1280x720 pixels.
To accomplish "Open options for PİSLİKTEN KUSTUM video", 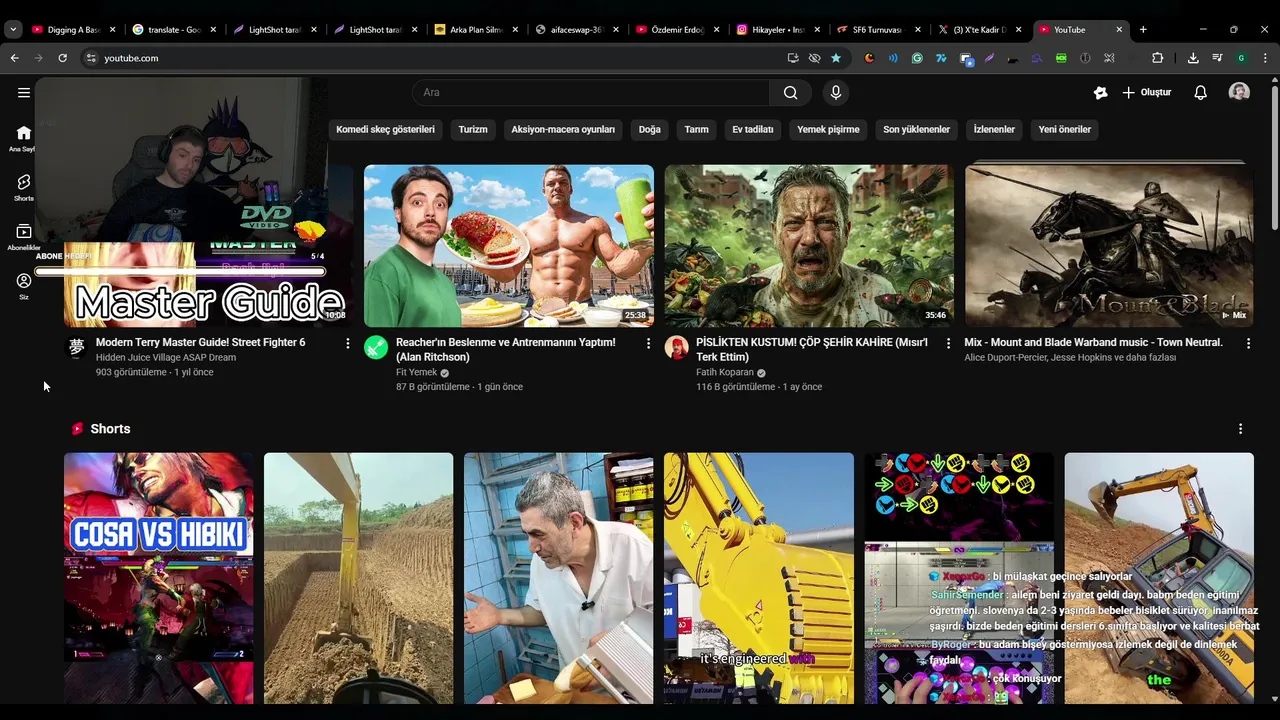I will (x=948, y=343).
